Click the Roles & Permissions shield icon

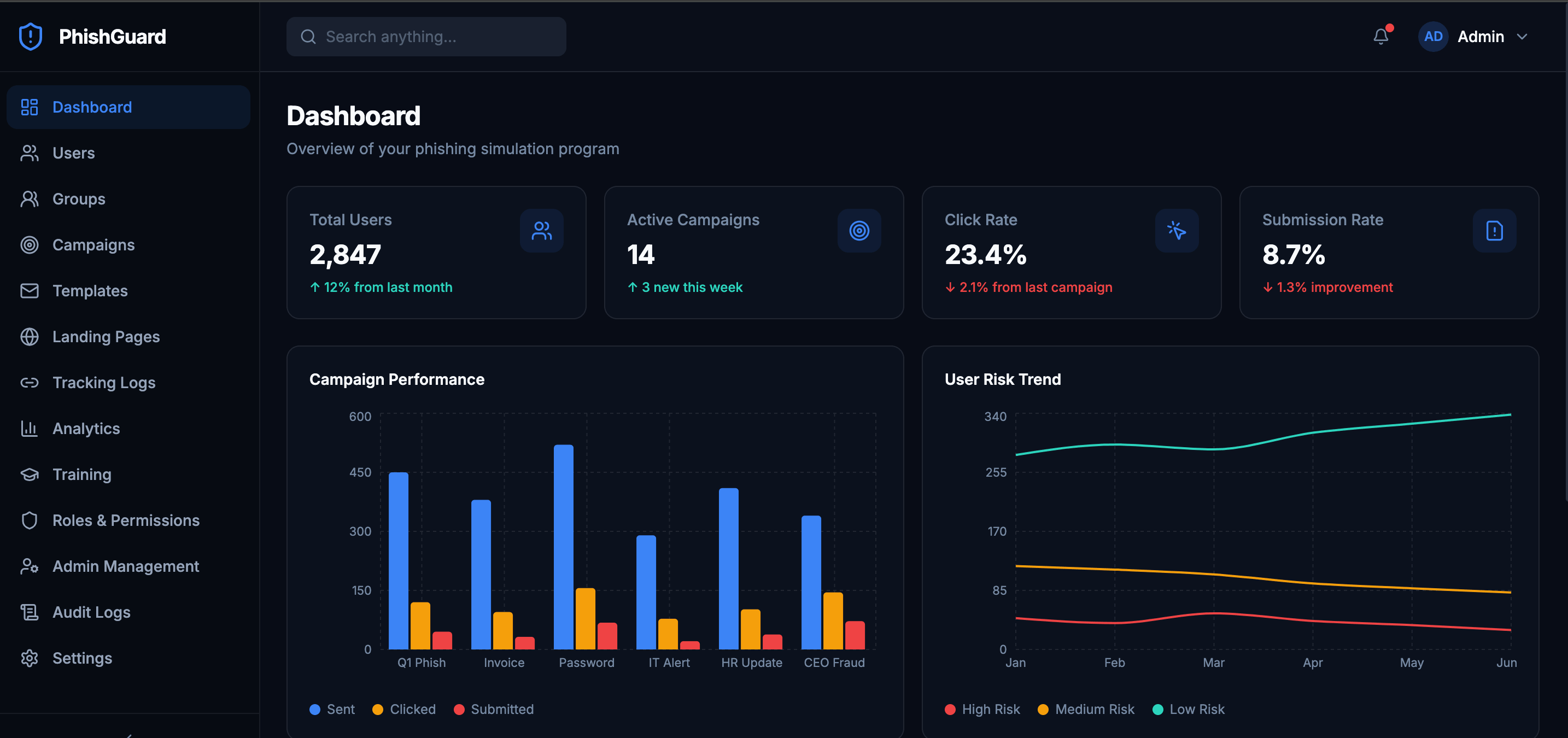click(29, 521)
